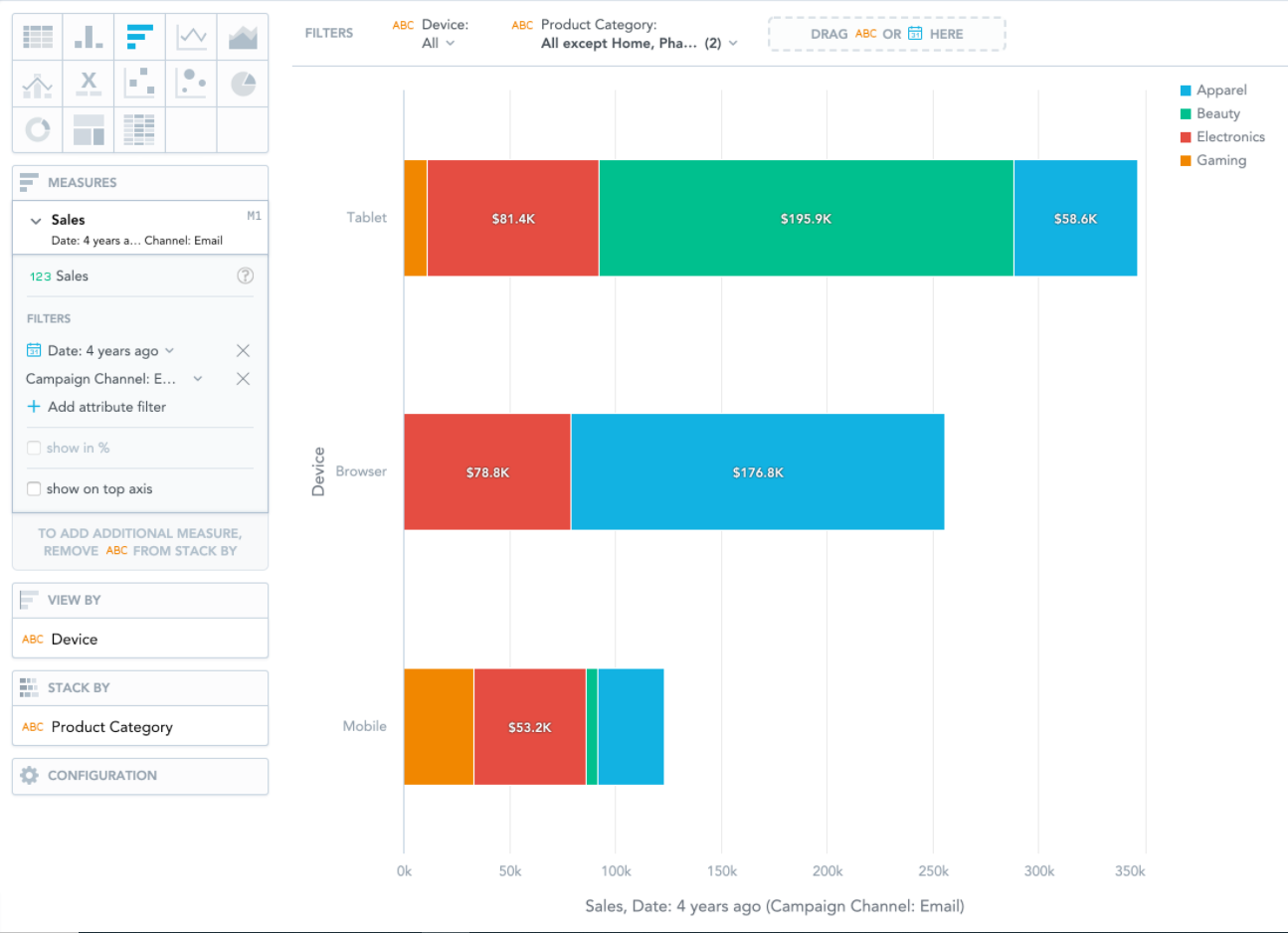This screenshot has height=933, width=1288.
Task: Select the headline visualization icon
Action: pyautogui.click(x=89, y=85)
